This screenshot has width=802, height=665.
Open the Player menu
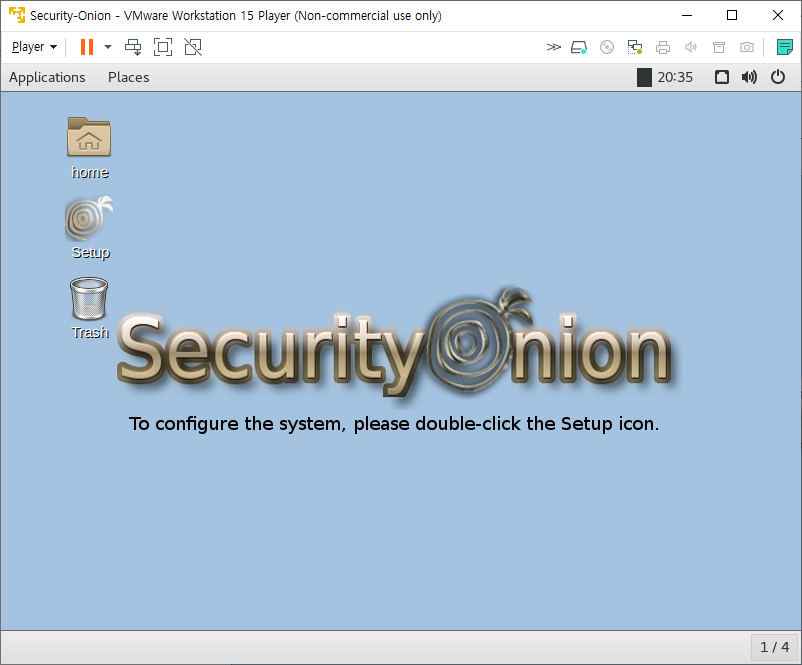click(34, 47)
